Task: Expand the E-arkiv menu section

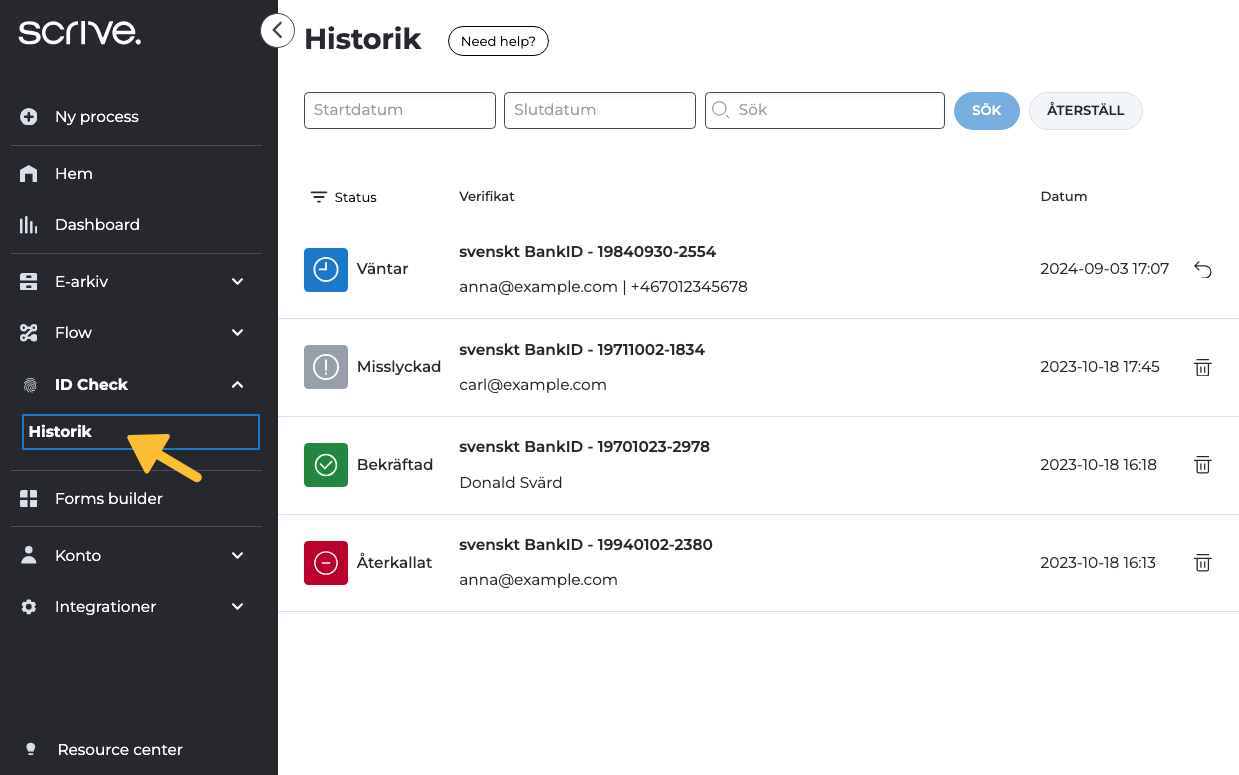Action: 237,282
